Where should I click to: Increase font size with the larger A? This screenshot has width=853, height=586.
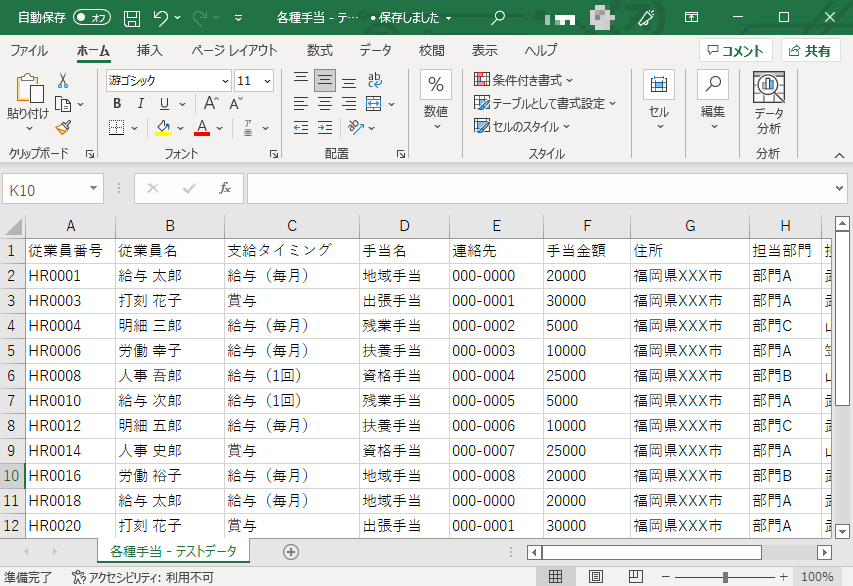[211, 104]
